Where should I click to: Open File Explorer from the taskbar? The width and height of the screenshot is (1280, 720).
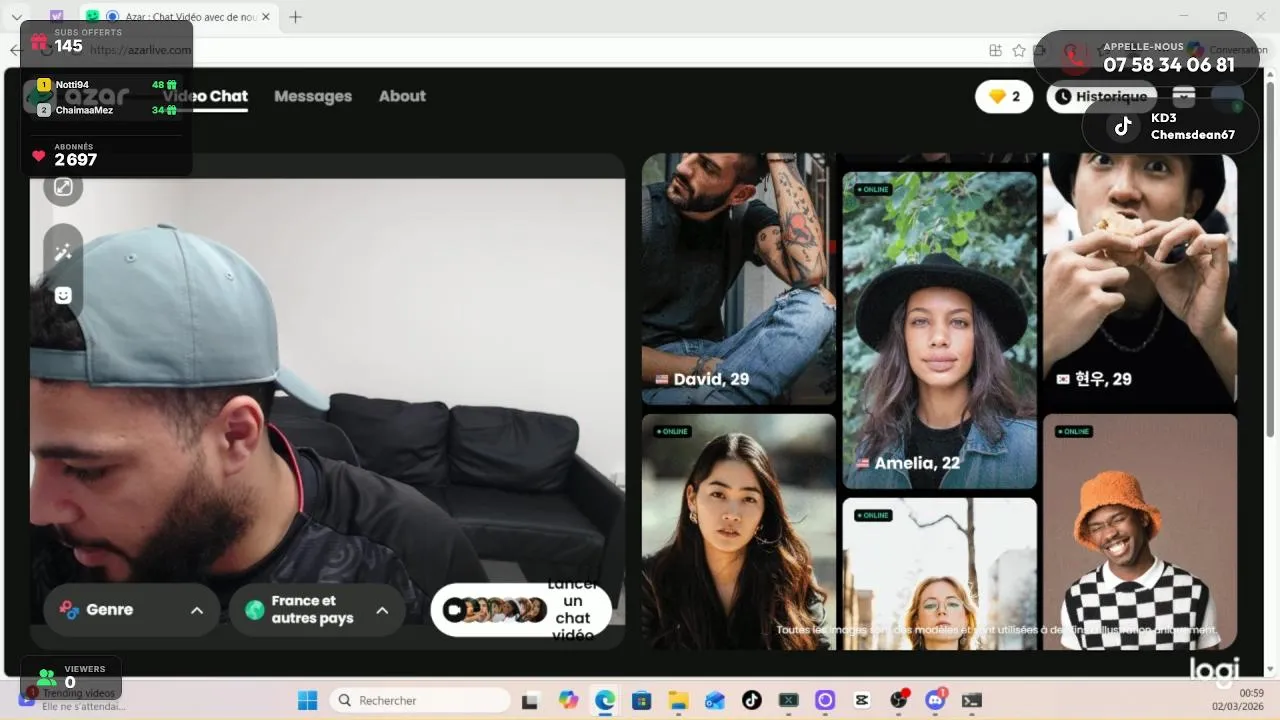(x=679, y=701)
